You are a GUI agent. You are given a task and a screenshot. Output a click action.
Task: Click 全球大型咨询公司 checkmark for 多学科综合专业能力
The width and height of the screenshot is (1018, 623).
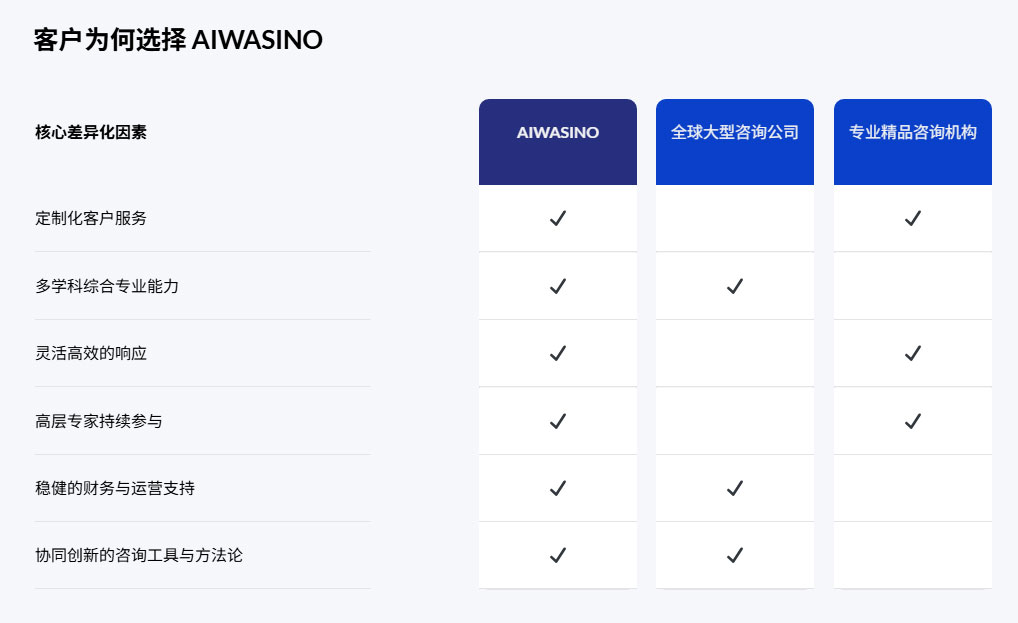point(735,286)
